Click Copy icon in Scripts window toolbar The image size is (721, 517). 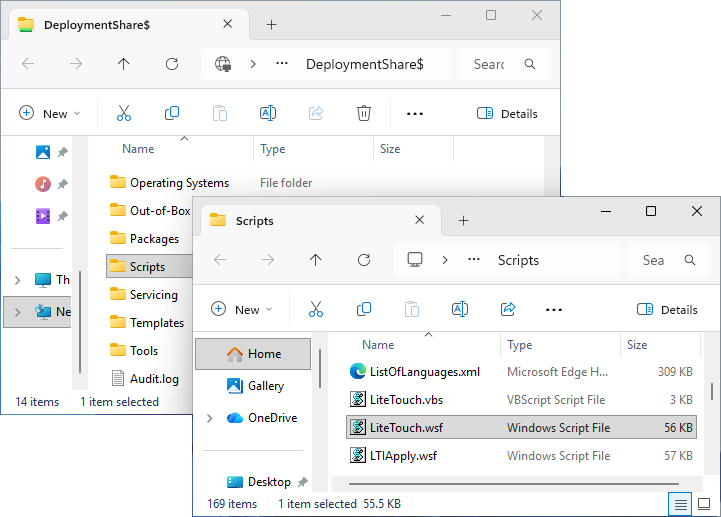tap(364, 309)
